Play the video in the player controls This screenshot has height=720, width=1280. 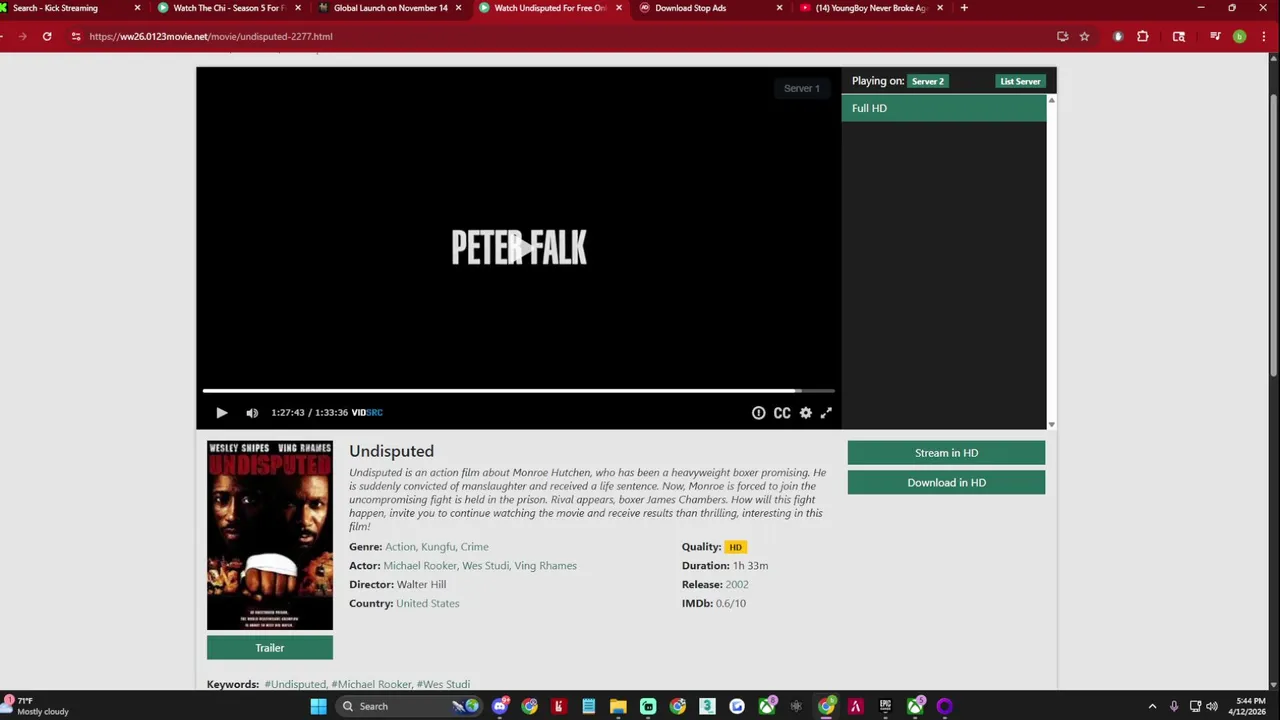tap(222, 413)
